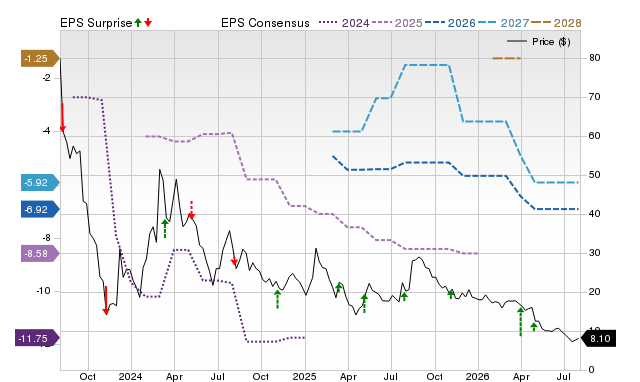Click the green dotted beat arrow before Apr 2024
This screenshot has height=382, width=640.
tap(165, 229)
